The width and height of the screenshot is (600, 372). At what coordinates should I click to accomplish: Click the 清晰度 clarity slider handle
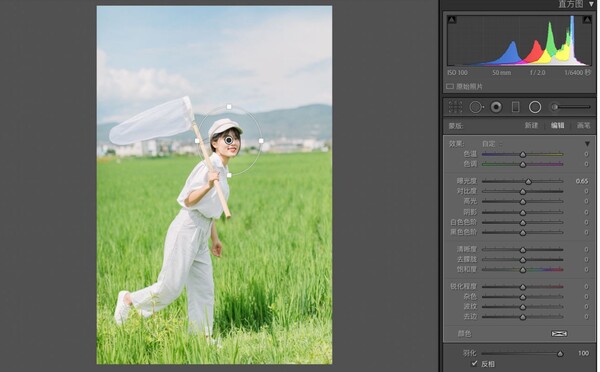click(x=523, y=250)
